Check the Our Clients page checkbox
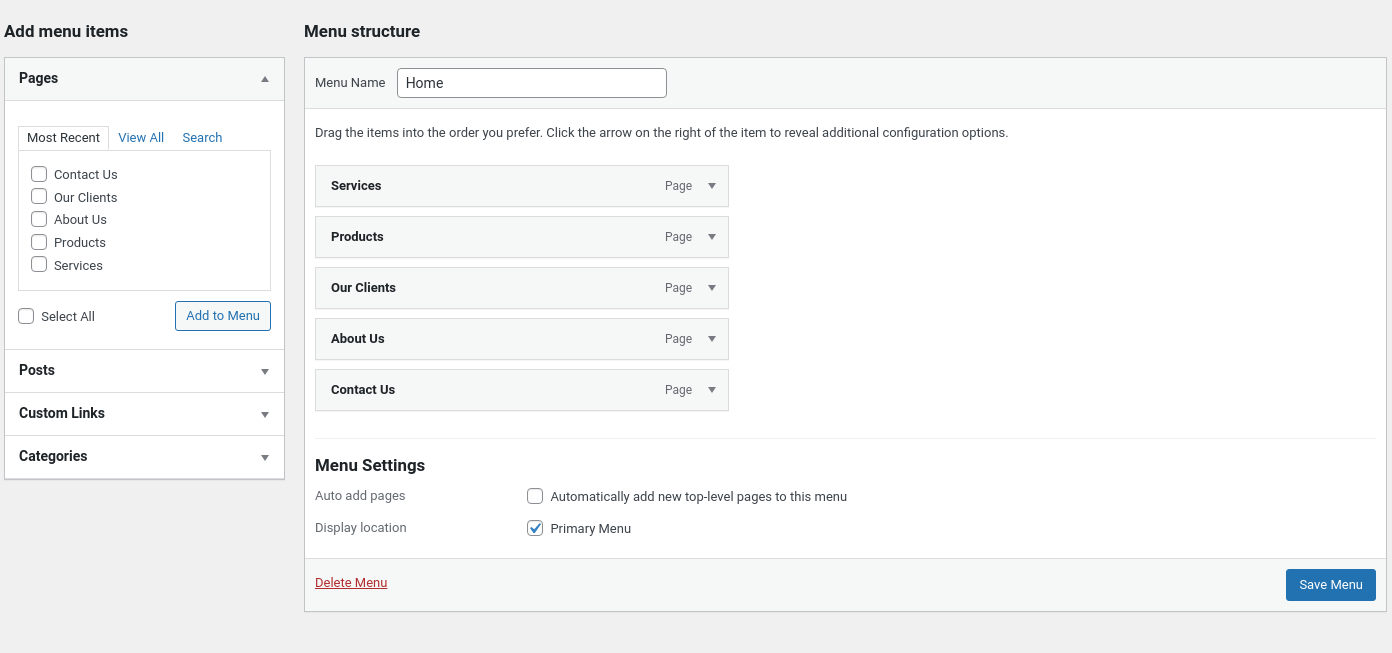 tap(39, 197)
